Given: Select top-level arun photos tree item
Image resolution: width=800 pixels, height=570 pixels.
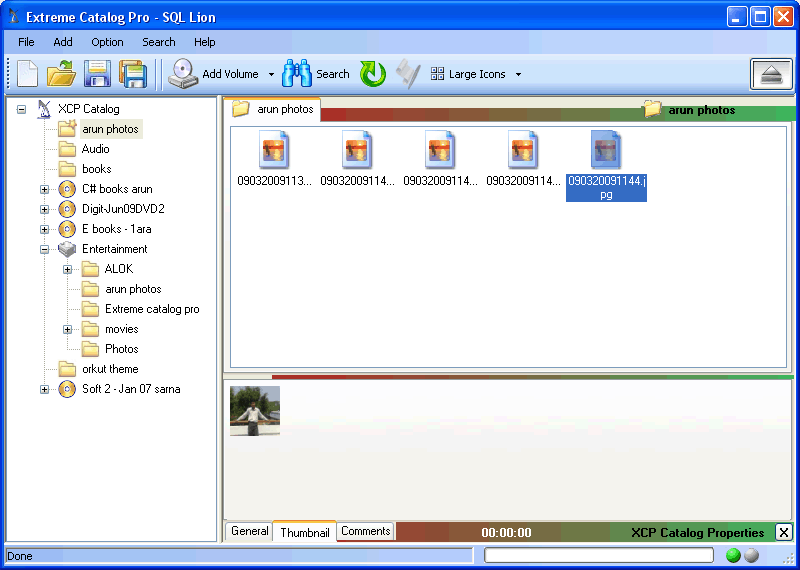Looking at the screenshot, I should [x=110, y=129].
